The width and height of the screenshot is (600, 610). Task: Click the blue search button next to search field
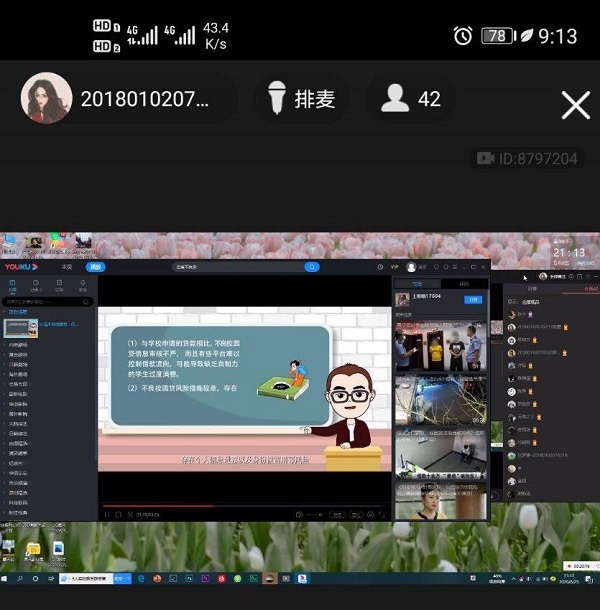point(312,267)
